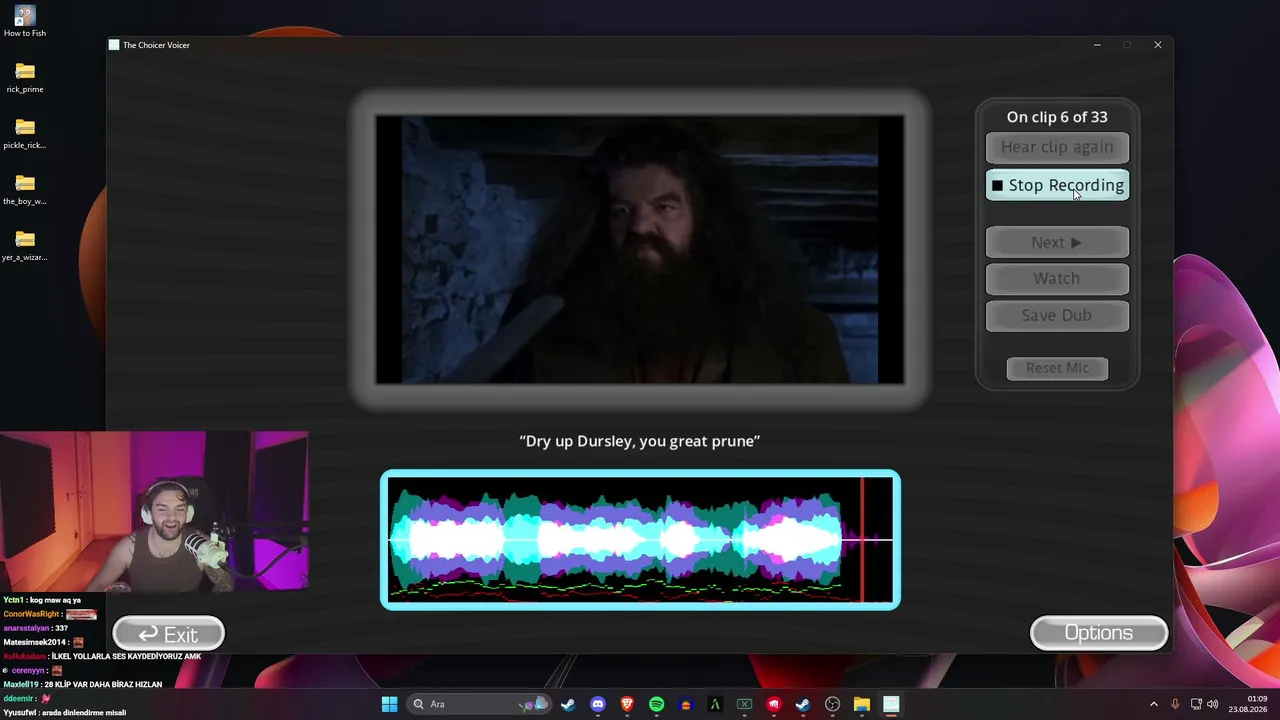
Task: Select the the_boy_w... desktop folder
Action: coord(25,189)
